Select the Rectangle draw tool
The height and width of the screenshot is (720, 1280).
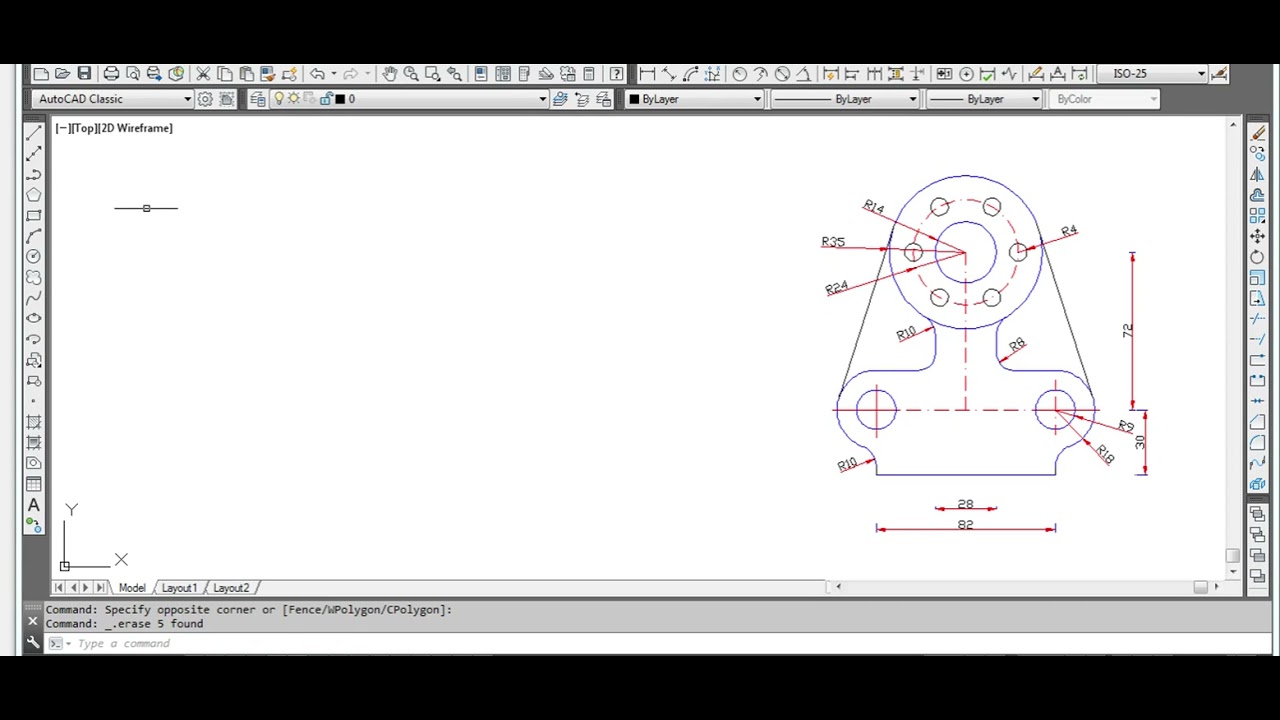tap(33, 215)
